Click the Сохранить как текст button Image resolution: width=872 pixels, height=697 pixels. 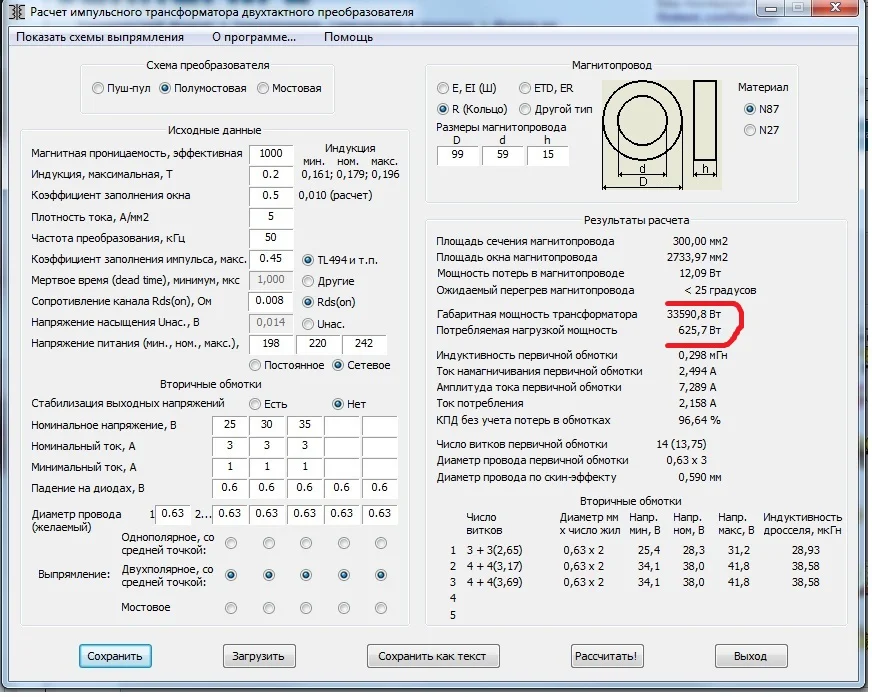432,656
